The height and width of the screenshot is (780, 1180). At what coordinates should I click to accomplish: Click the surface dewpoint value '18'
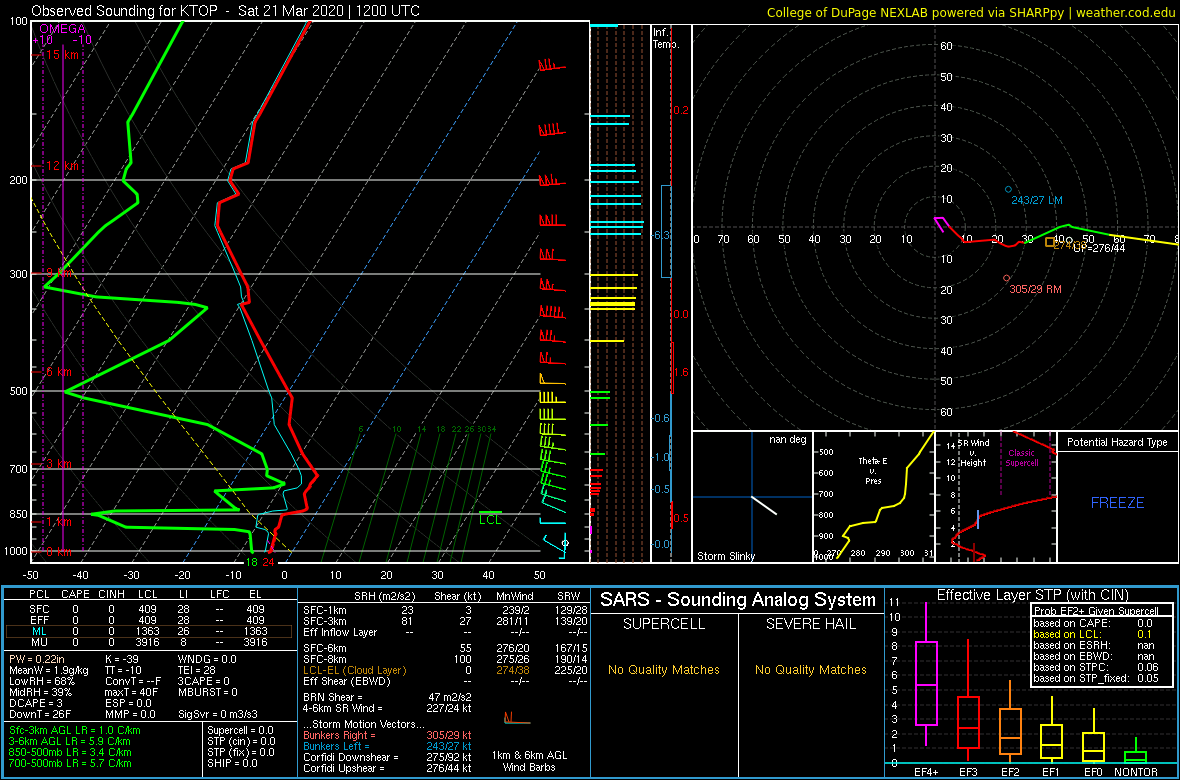(x=253, y=562)
